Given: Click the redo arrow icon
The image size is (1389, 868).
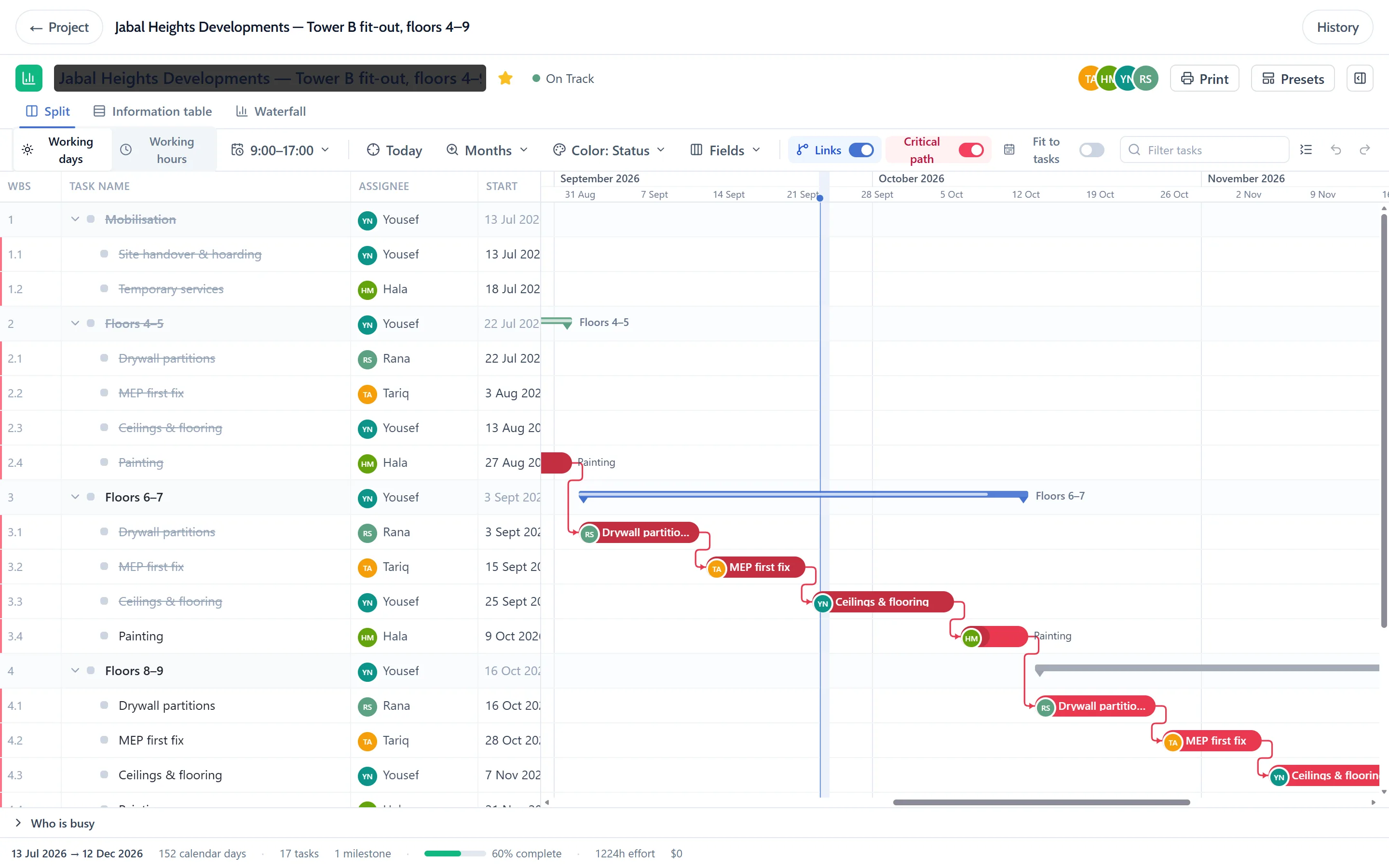Looking at the screenshot, I should click(1365, 150).
